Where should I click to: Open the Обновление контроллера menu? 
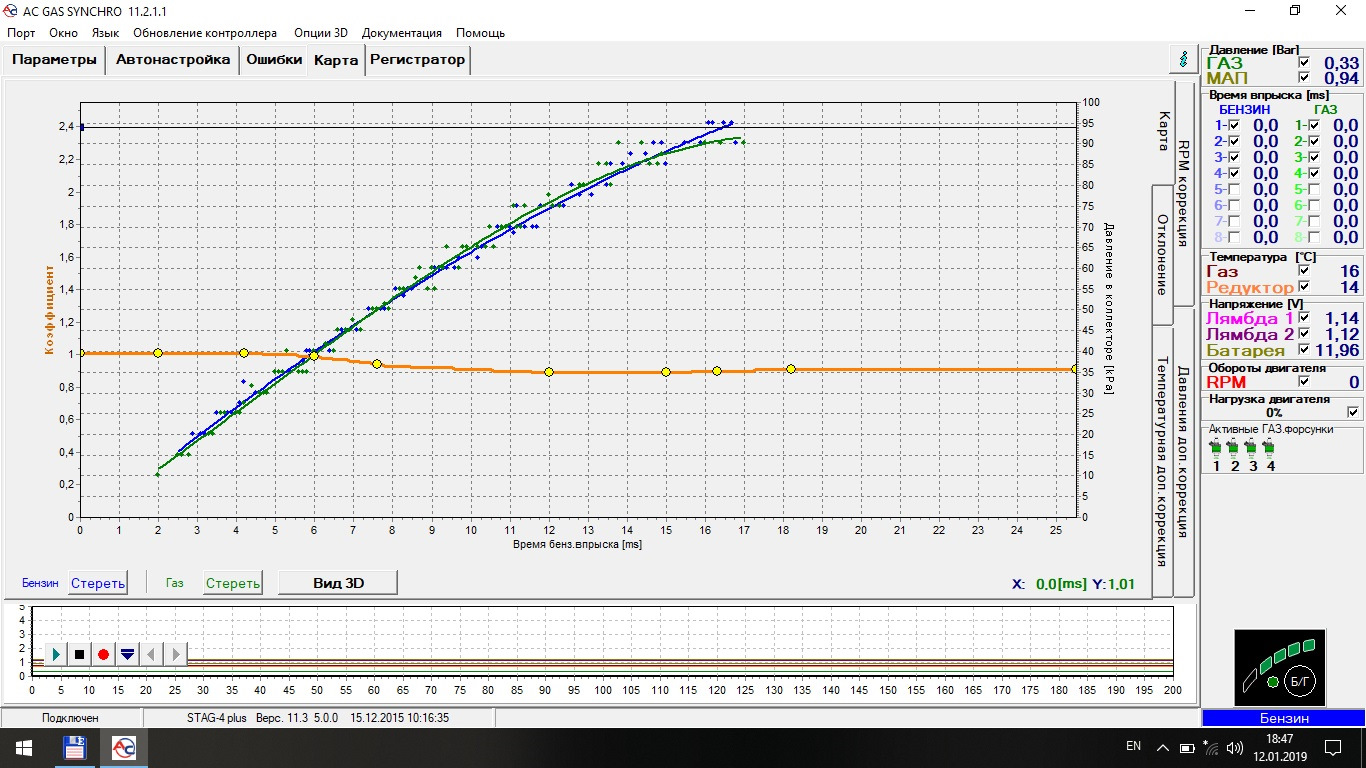pyautogui.click(x=205, y=33)
